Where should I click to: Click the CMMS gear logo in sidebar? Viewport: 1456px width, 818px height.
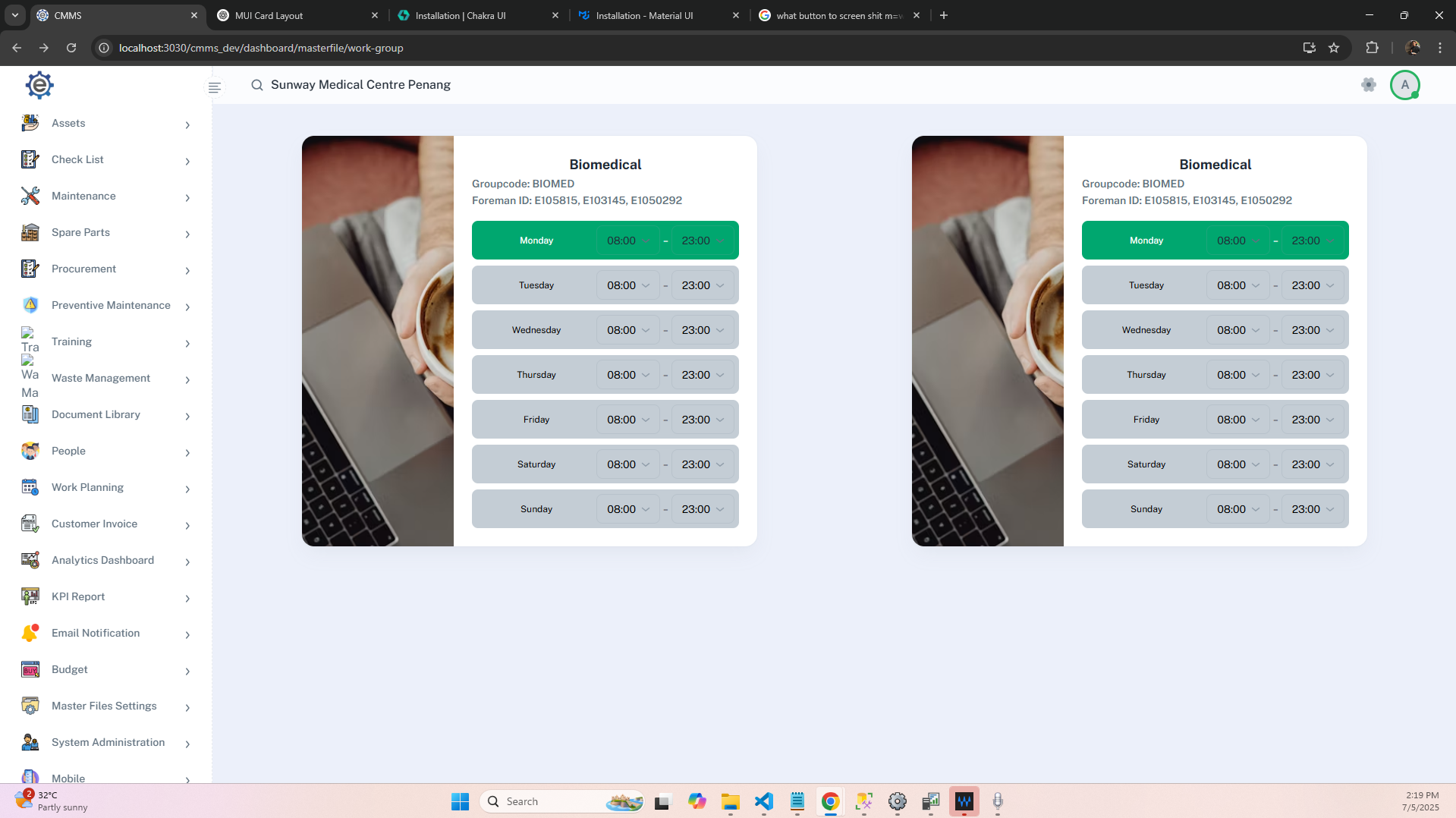(x=39, y=86)
